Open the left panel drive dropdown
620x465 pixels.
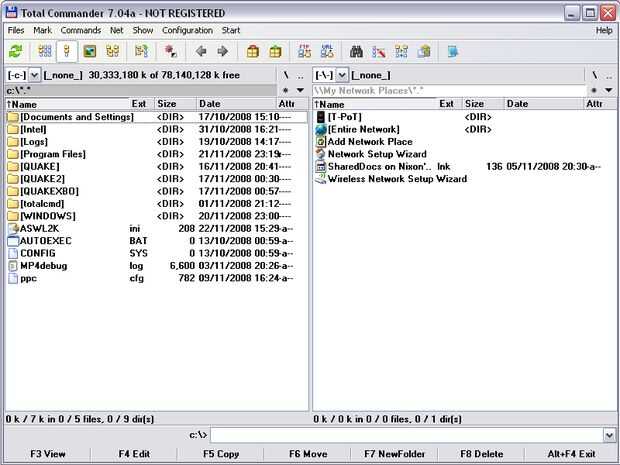[34, 75]
